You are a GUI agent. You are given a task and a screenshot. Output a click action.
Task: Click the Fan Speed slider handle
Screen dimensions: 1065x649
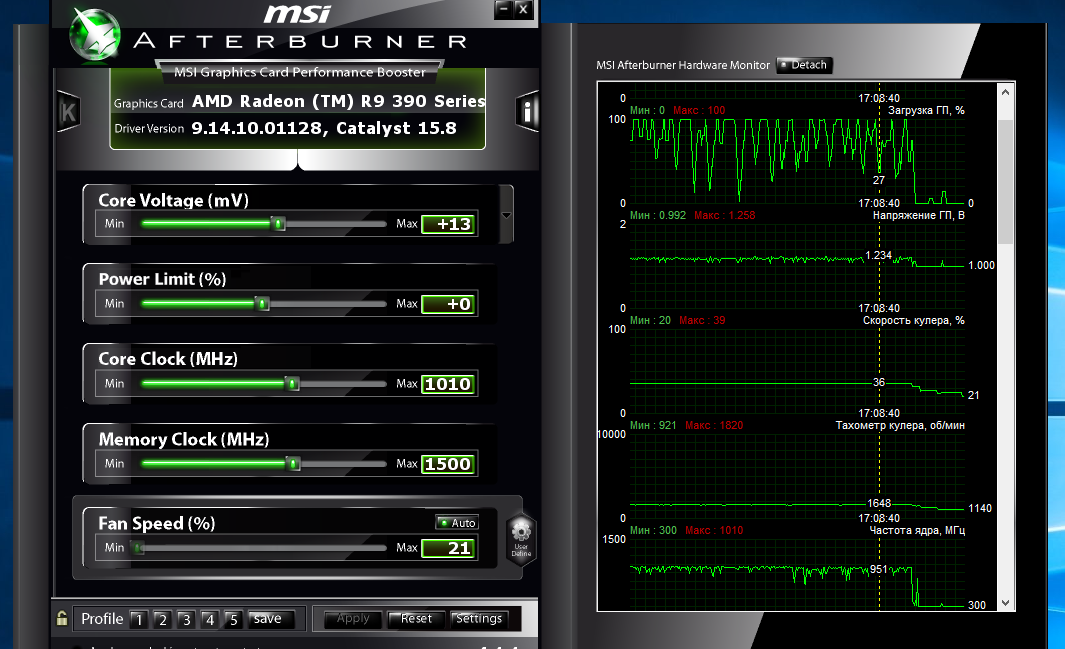[139, 547]
